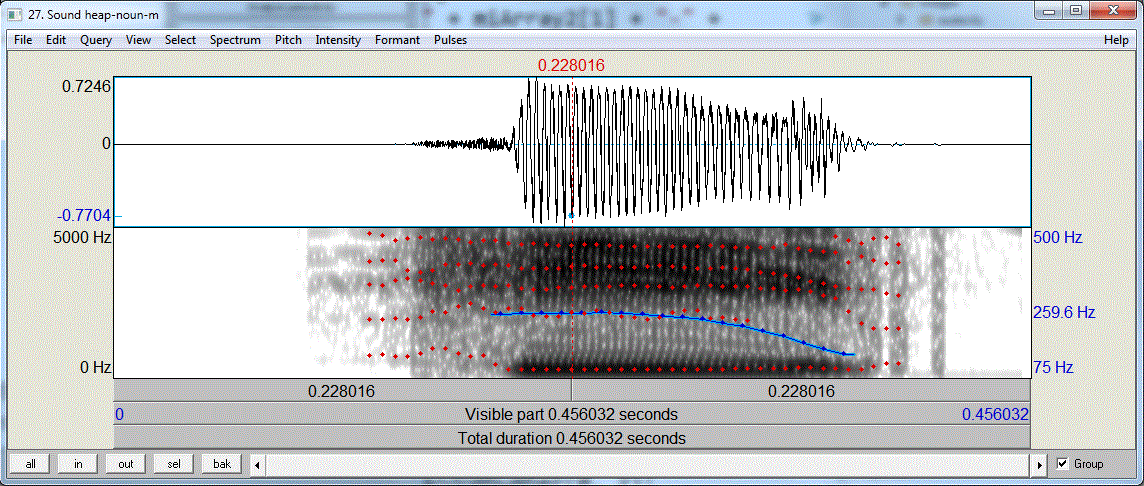Click the 0.456032 end time label
The width and height of the screenshot is (1144, 486).
point(995,414)
